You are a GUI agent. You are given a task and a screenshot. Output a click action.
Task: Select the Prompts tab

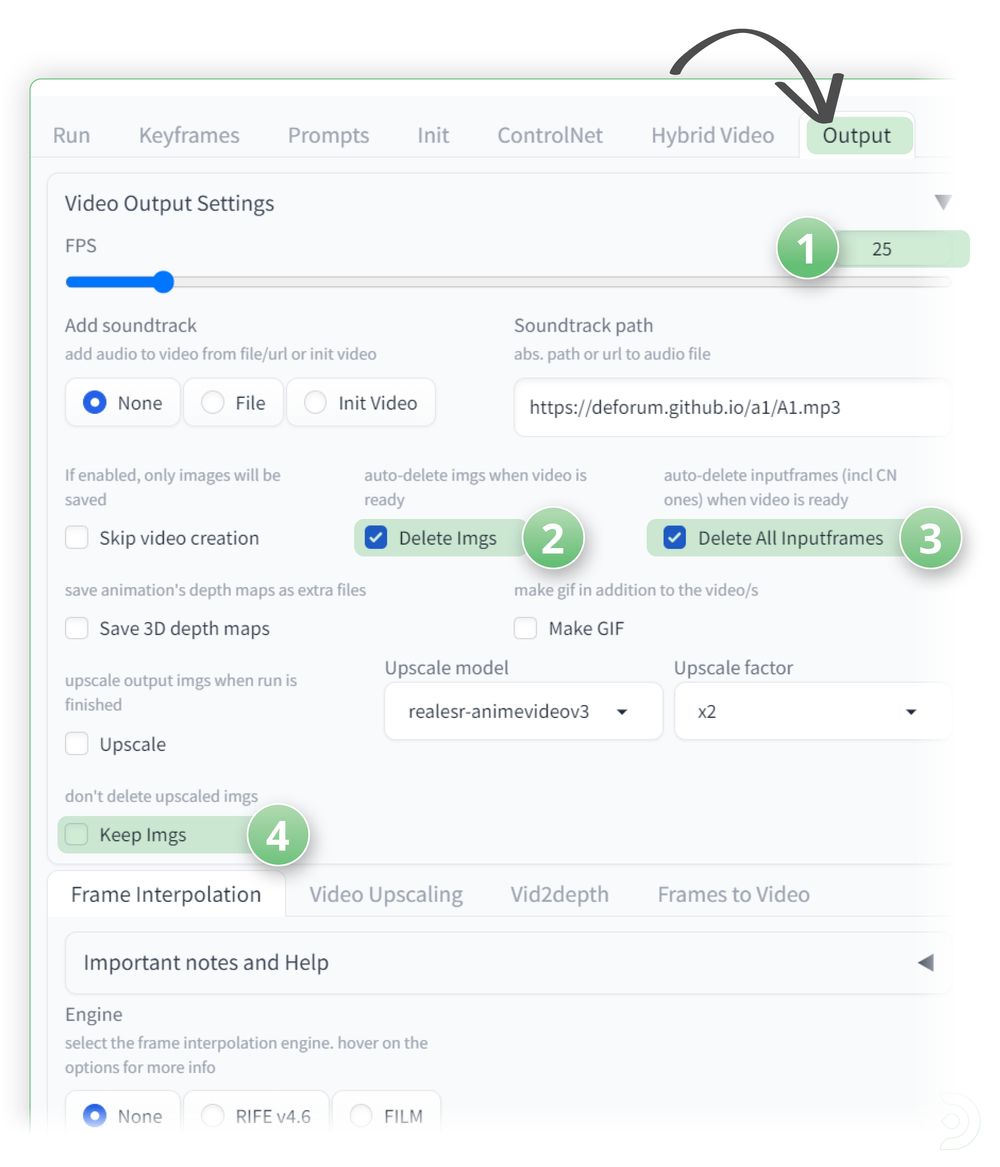(x=328, y=135)
